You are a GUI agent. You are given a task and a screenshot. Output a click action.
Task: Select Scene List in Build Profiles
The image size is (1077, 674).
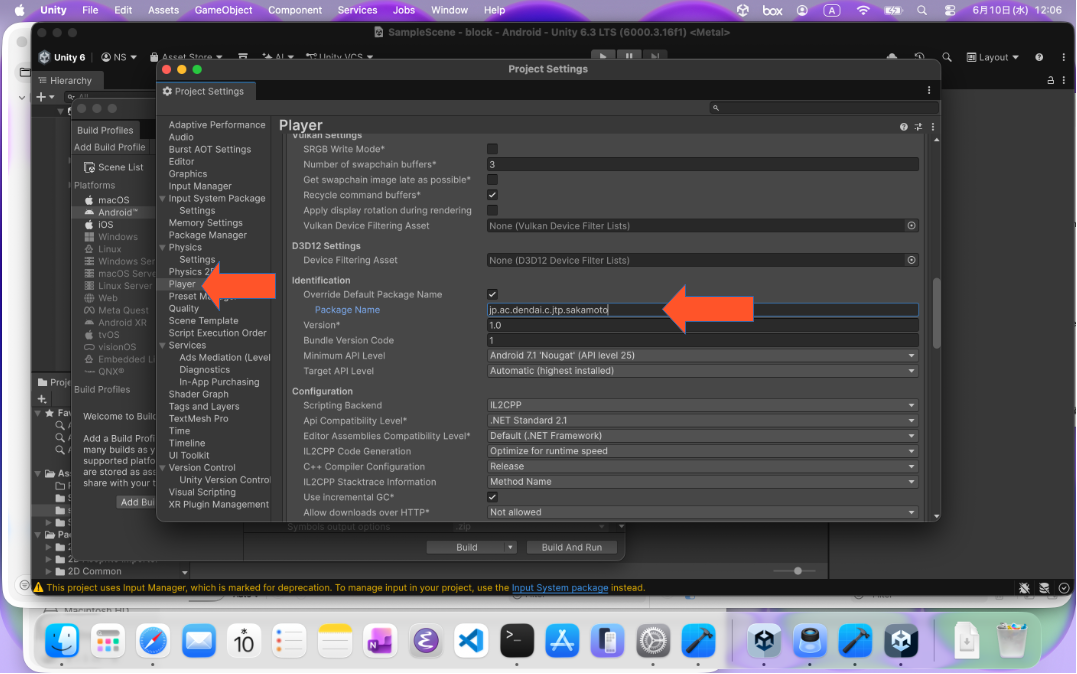point(114,167)
